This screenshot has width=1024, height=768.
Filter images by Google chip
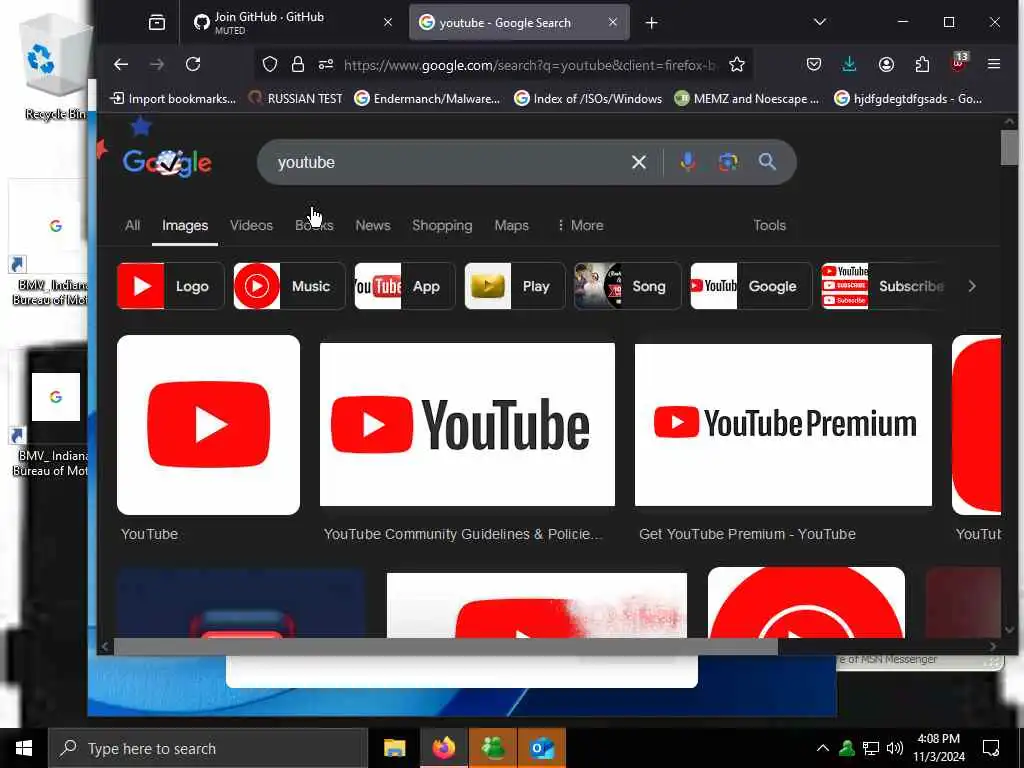pyautogui.click(x=751, y=286)
